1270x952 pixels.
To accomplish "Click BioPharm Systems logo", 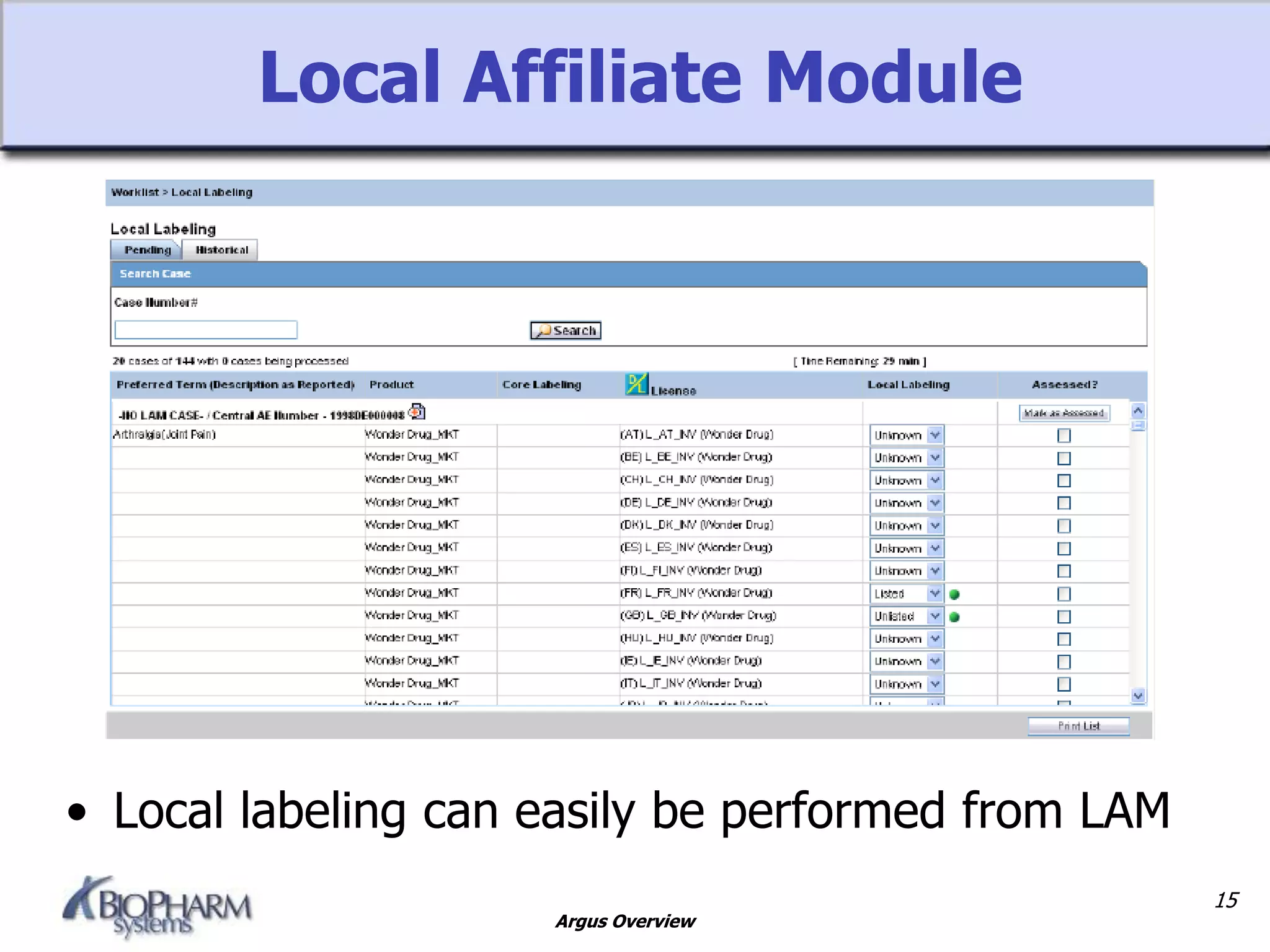I will pyautogui.click(x=158, y=907).
